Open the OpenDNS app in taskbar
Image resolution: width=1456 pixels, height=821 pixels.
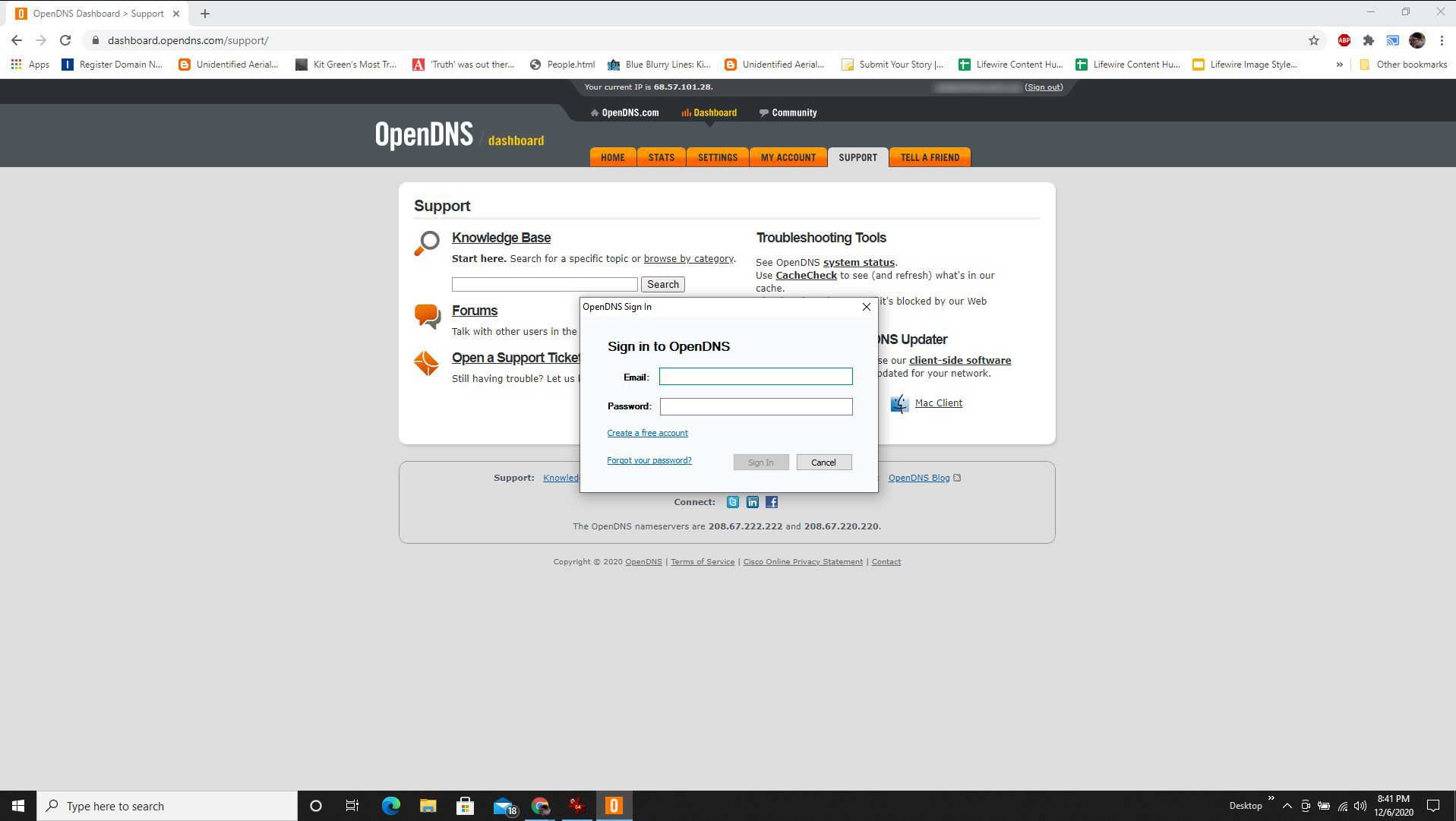[x=614, y=806]
